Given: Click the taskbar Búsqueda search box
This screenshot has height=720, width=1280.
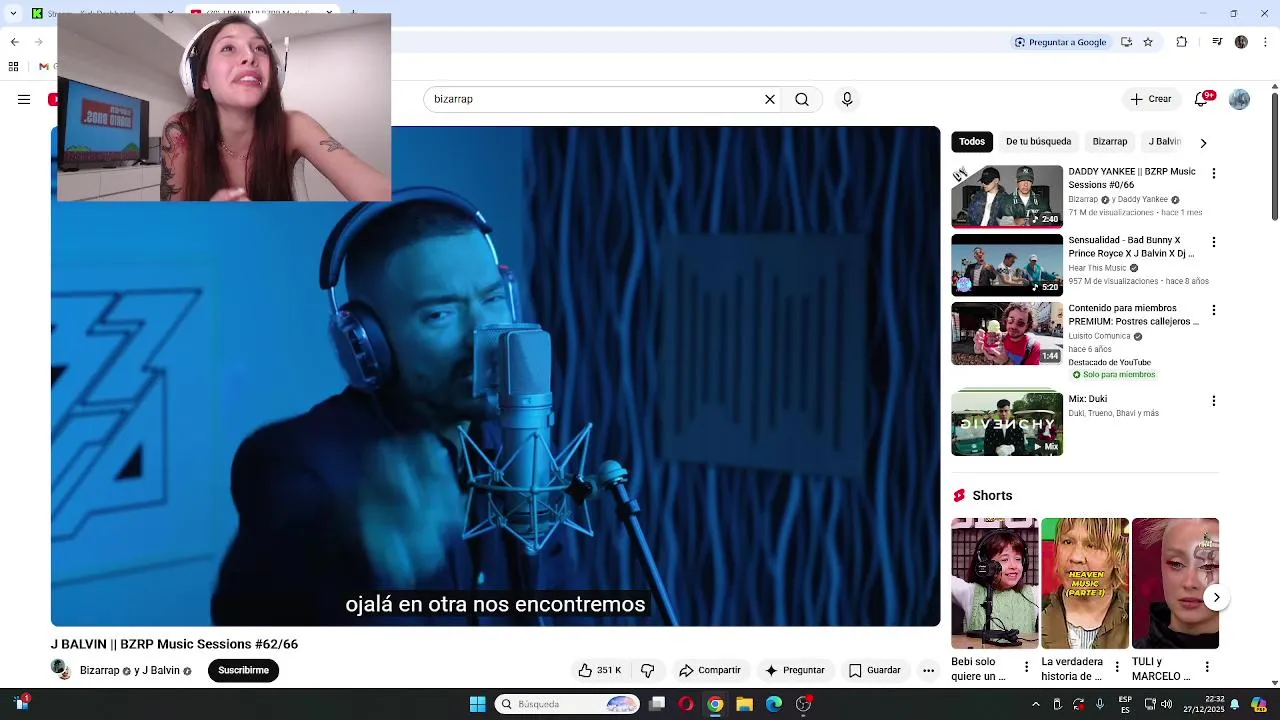Looking at the screenshot, I should click(x=567, y=704).
